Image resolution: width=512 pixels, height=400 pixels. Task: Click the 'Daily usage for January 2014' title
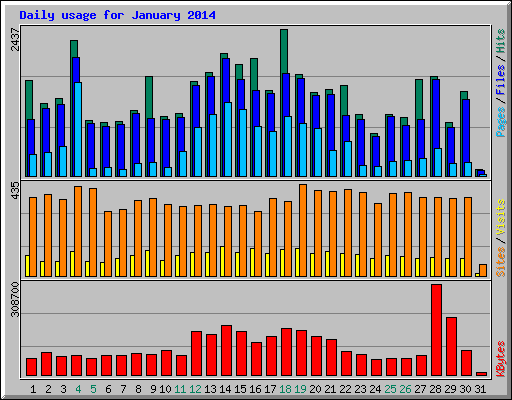(117, 15)
